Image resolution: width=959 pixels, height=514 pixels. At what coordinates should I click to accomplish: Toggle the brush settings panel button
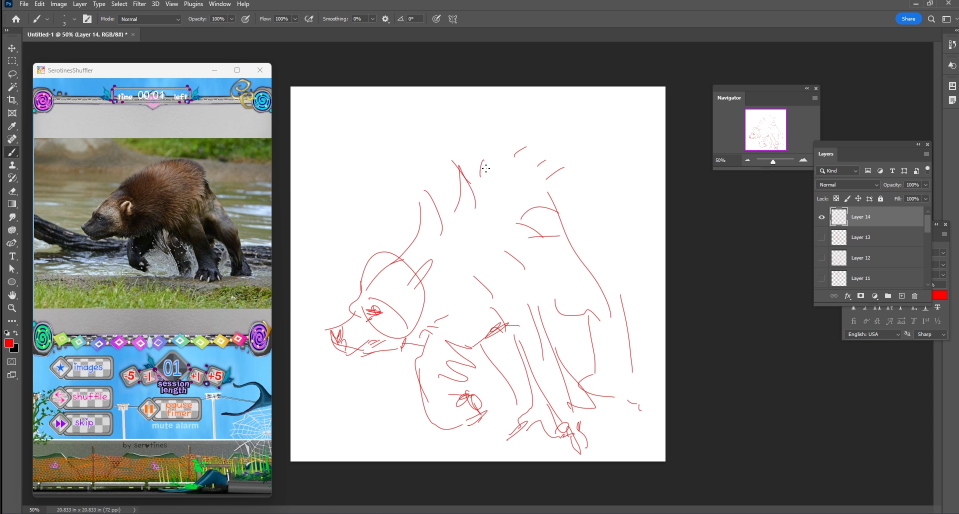[x=87, y=19]
